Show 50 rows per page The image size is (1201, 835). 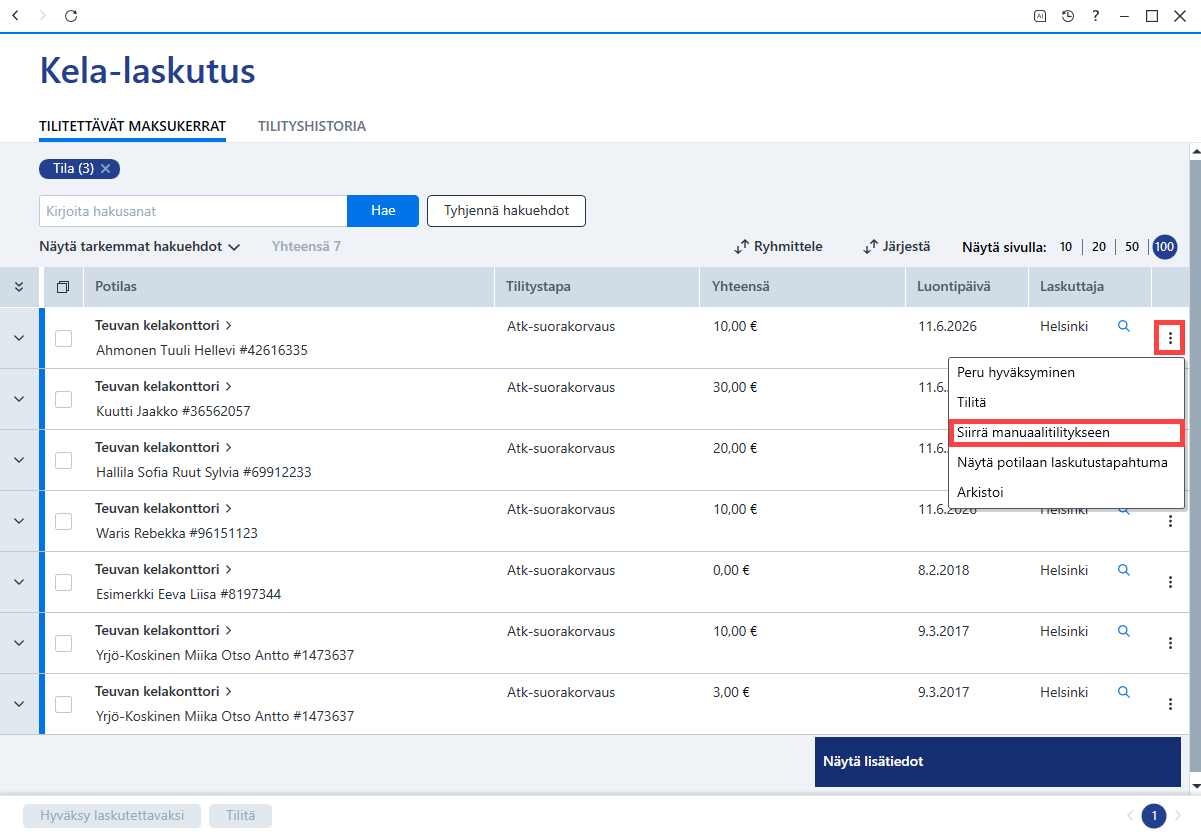coord(1132,247)
